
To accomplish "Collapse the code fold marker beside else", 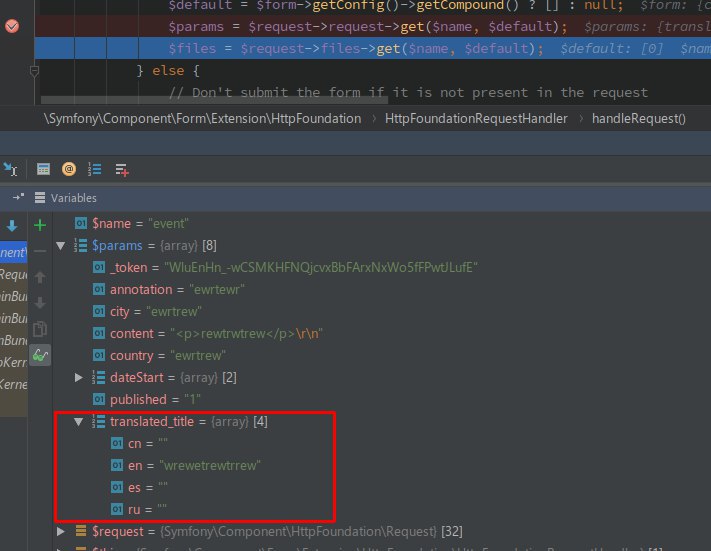I will [34, 71].
